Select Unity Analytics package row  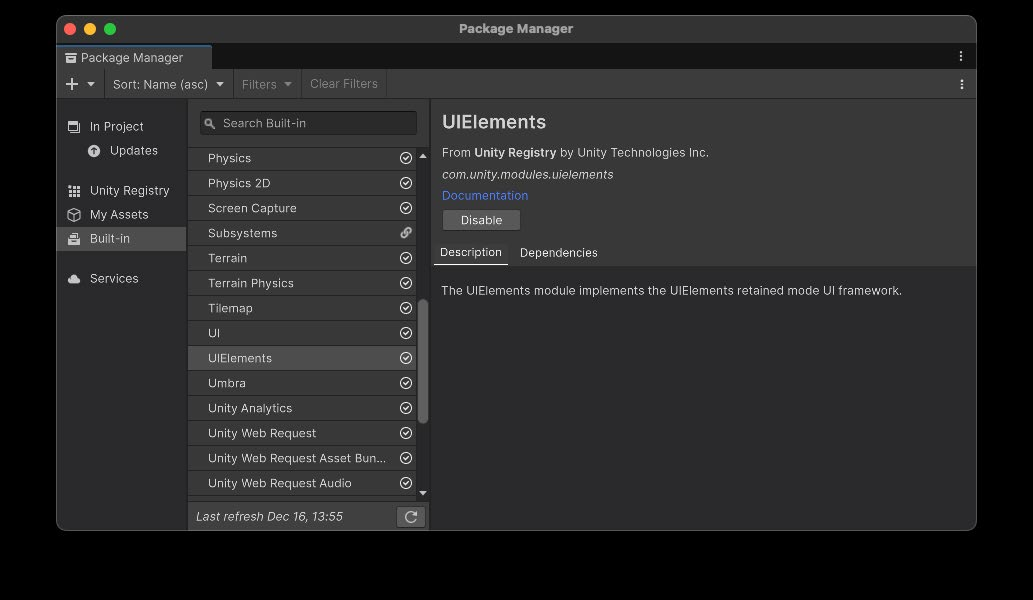point(302,409)
